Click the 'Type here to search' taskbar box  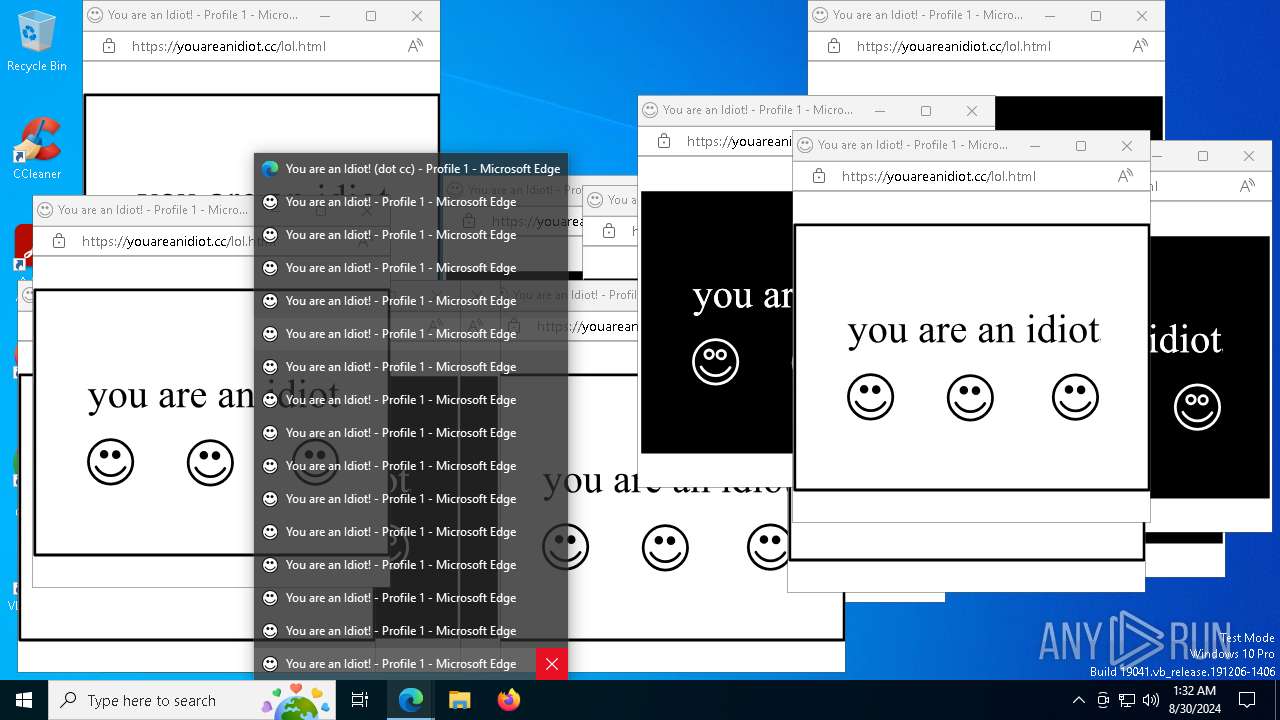tap(193, 700)
